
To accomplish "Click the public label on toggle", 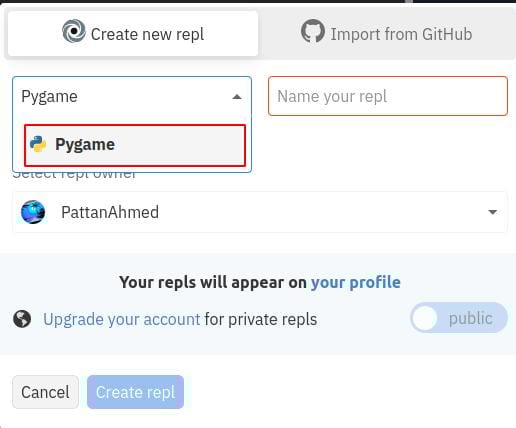I will [470, 318].
